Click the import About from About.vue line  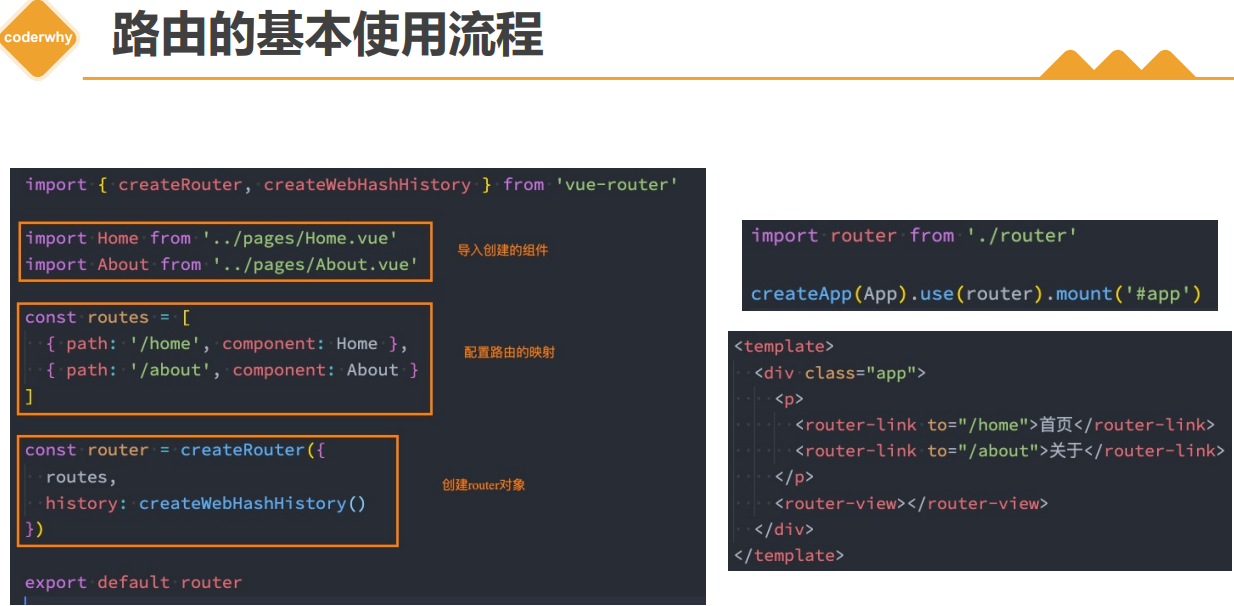point(217,264)
